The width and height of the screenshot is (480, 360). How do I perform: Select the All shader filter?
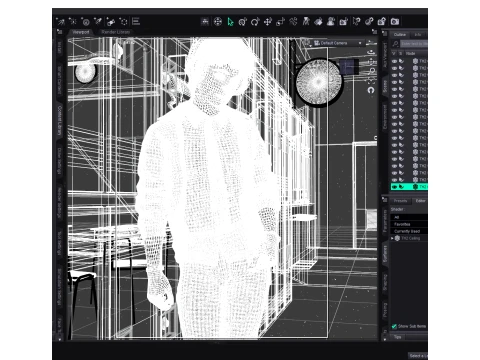409,217
